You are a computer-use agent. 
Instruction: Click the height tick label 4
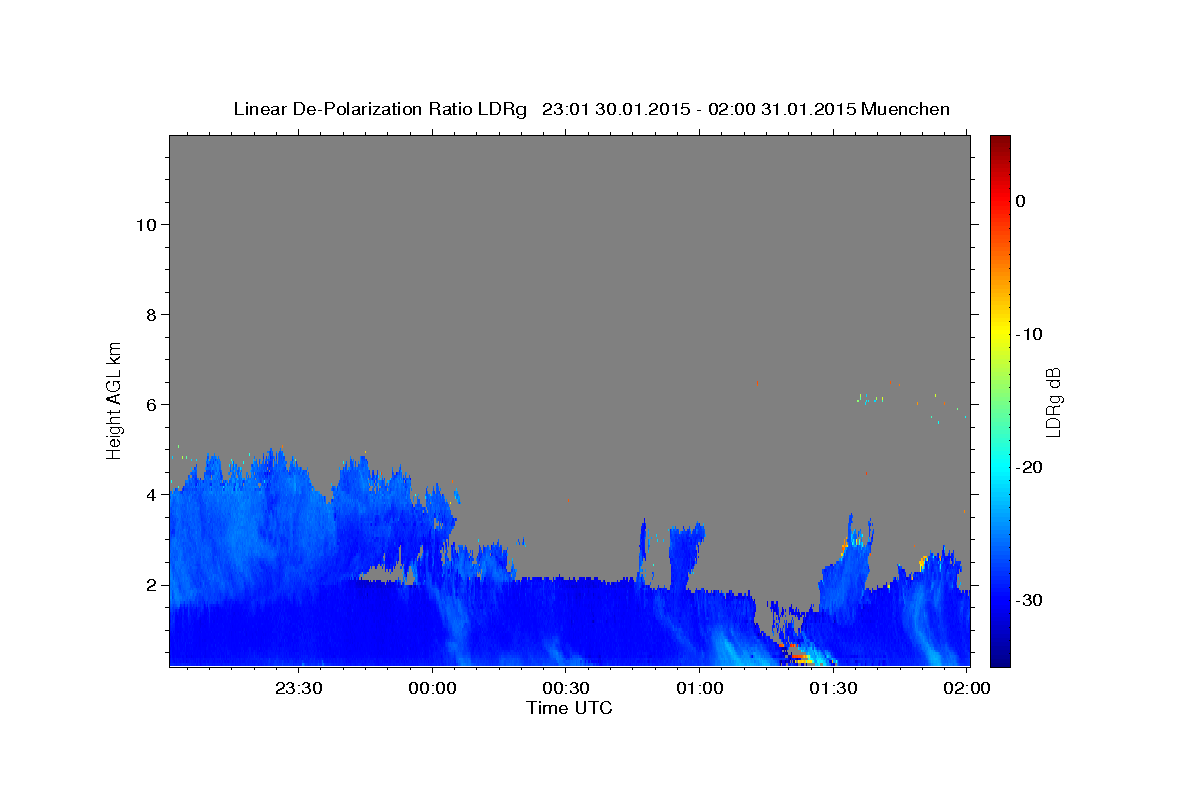coord(150,494)
